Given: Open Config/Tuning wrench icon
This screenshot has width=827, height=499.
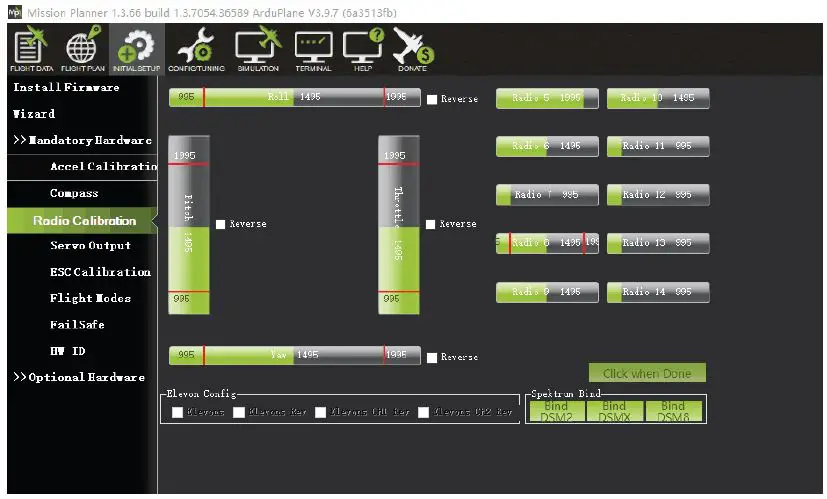Looking at the screenshot, I should [x=196, y=49].
